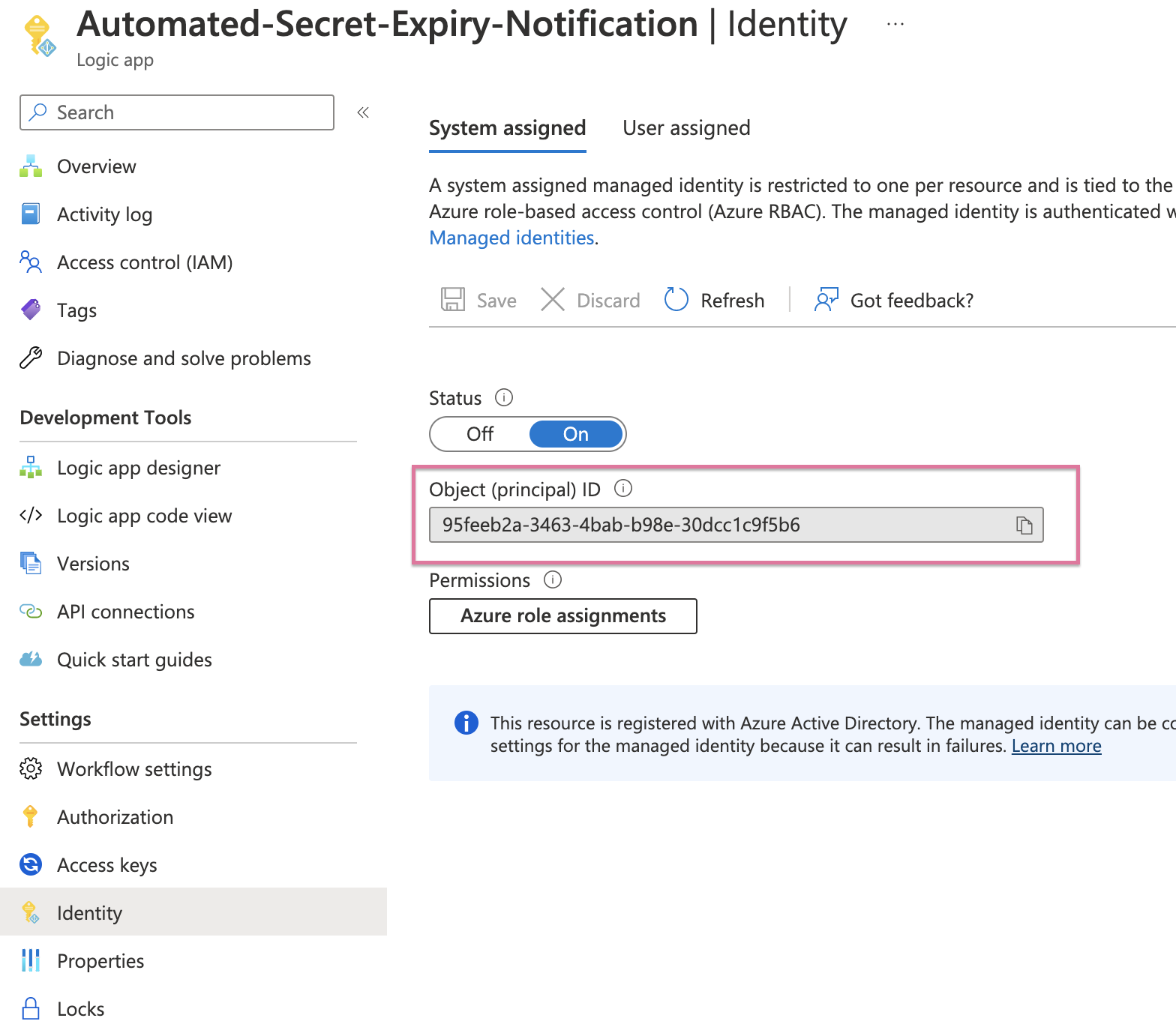This screenshot has height=1036, width=1176.
Task: Click the Versions documents icon
Action: point(31,564)
